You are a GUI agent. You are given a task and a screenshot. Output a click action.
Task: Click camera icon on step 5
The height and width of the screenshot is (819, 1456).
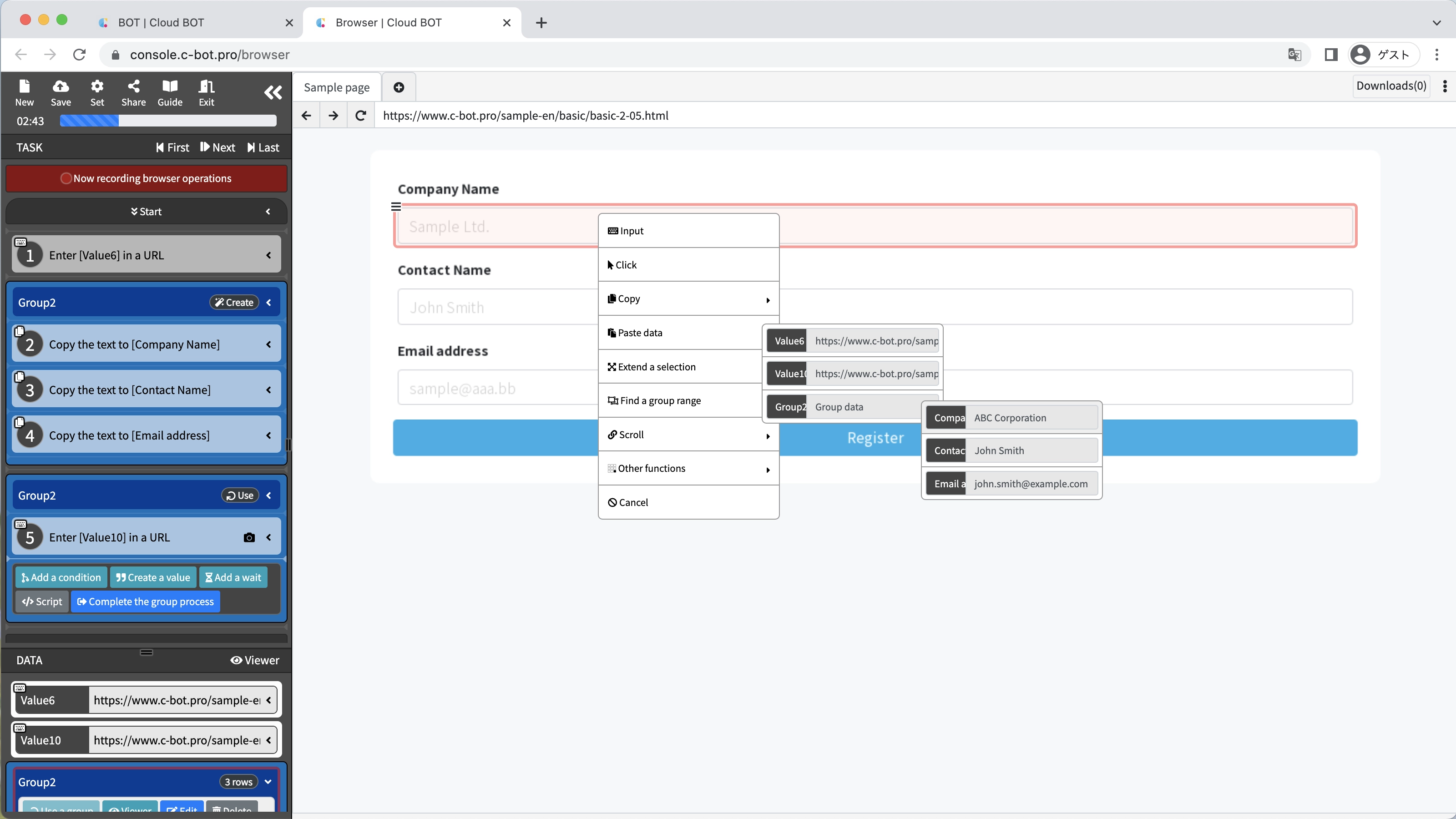[x=249, y=537]
